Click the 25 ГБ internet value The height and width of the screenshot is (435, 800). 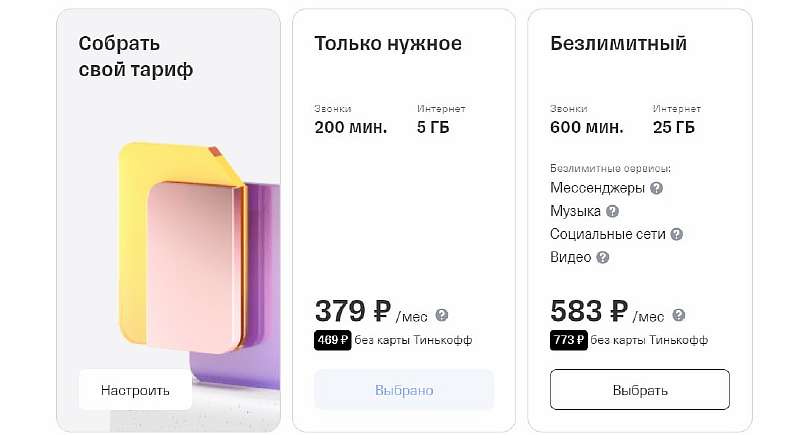pyautogui.click(x=675, y=127)
